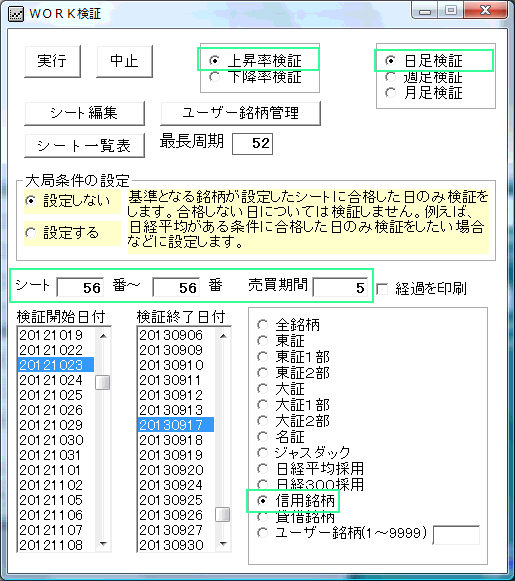Open シート編集

(84, 113)
